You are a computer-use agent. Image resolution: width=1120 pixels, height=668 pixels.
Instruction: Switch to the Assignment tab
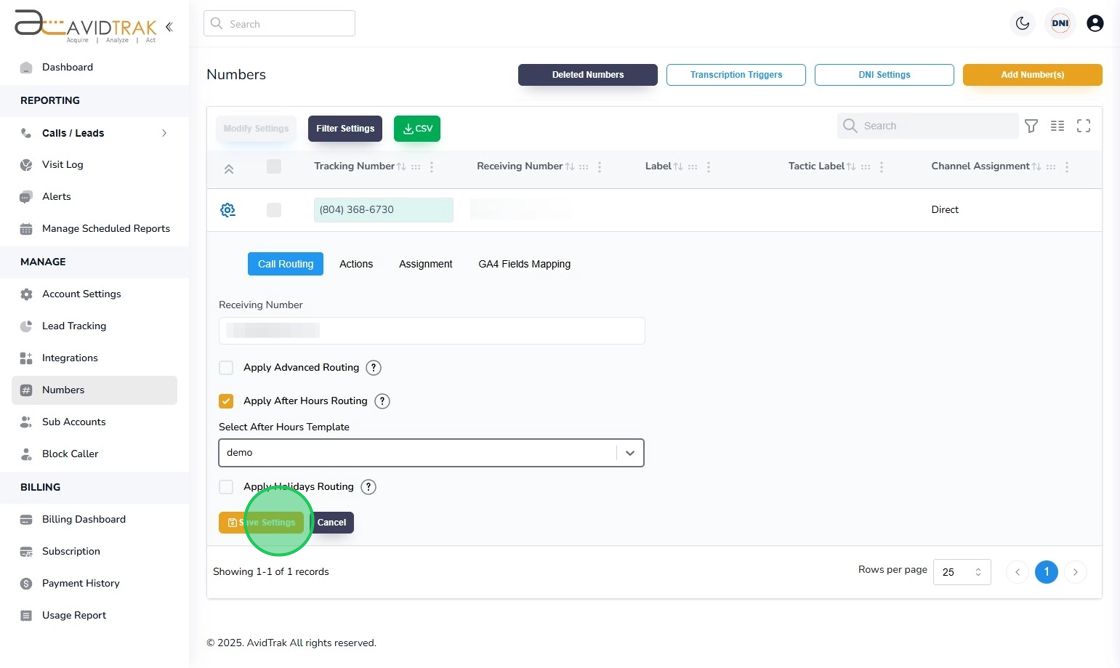[x=426, y=264]
